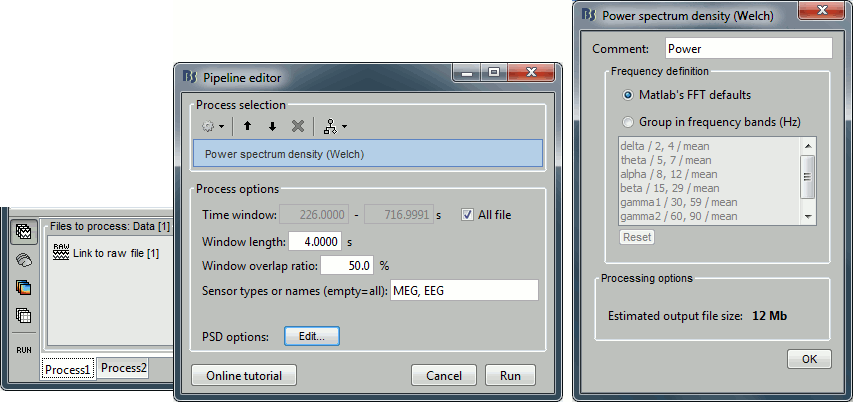Open the Online tutorial

(244, 376)
